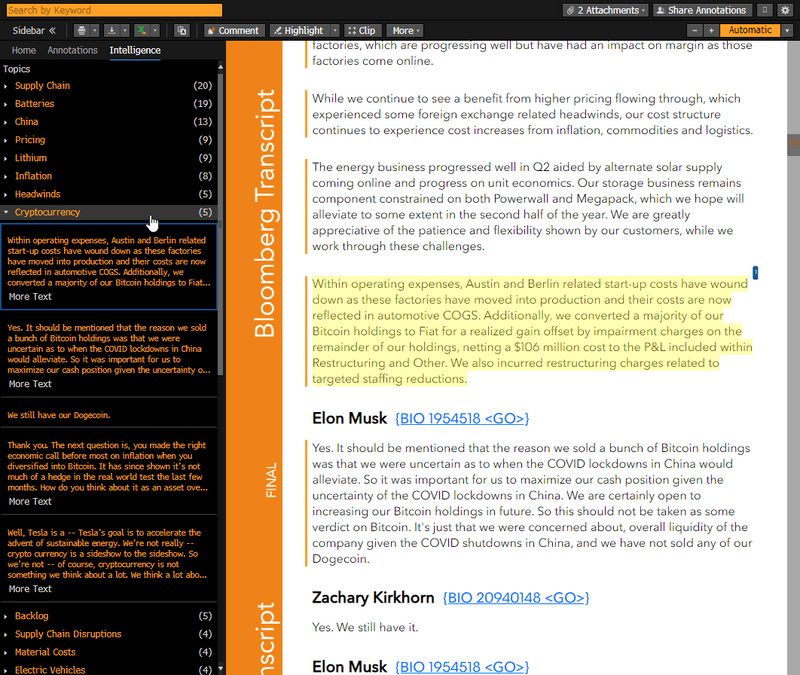Click the Share Annotations button
800x675 pixels.
click(x=701, y=10)
